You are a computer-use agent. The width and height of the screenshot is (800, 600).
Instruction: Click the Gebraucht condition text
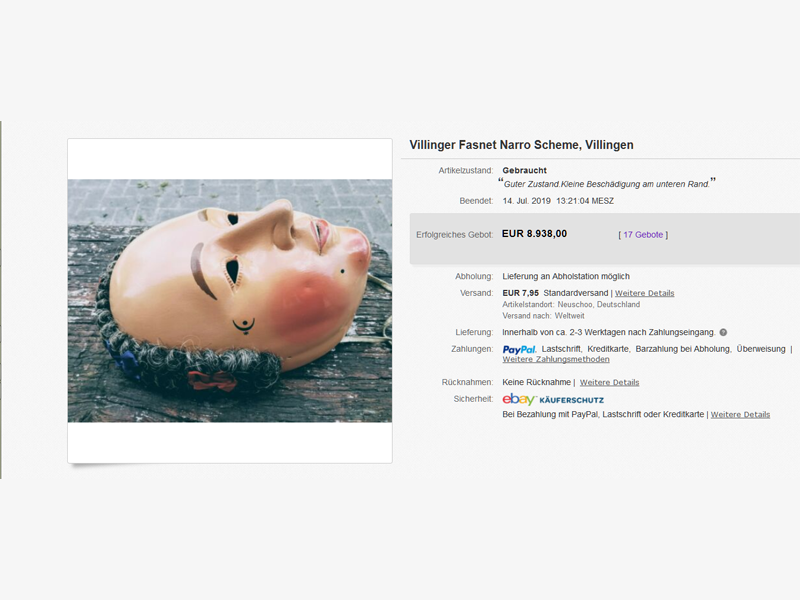click(x=524, y=170)
